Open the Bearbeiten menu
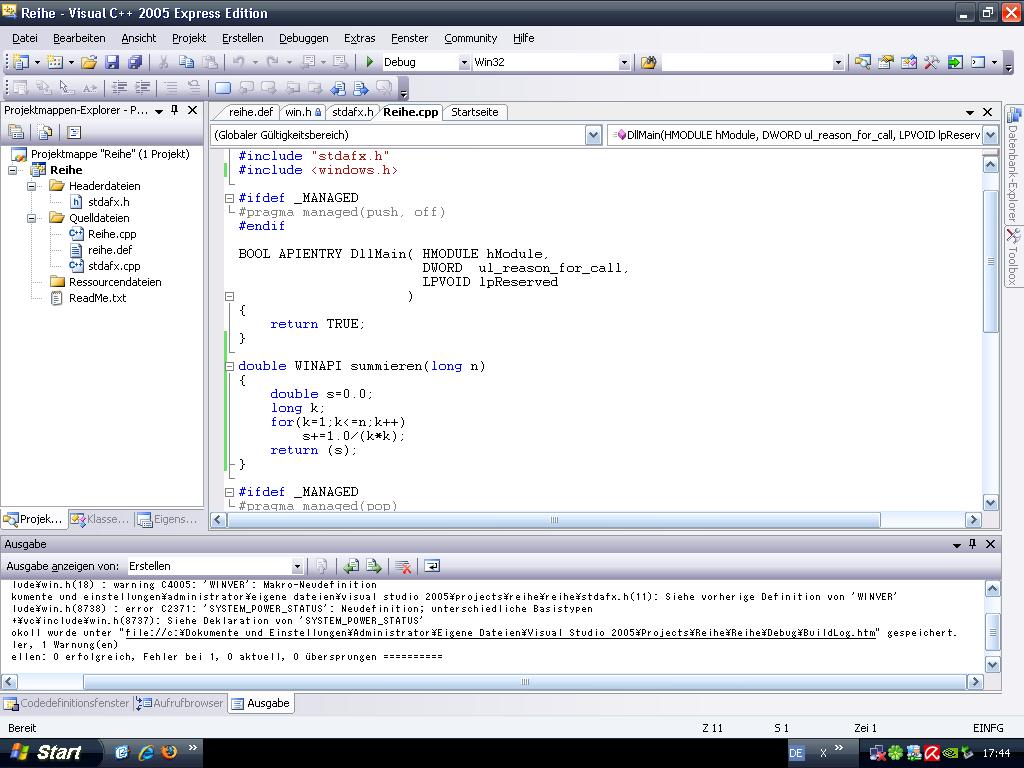The image size is (1024, 768). point(79,39)
